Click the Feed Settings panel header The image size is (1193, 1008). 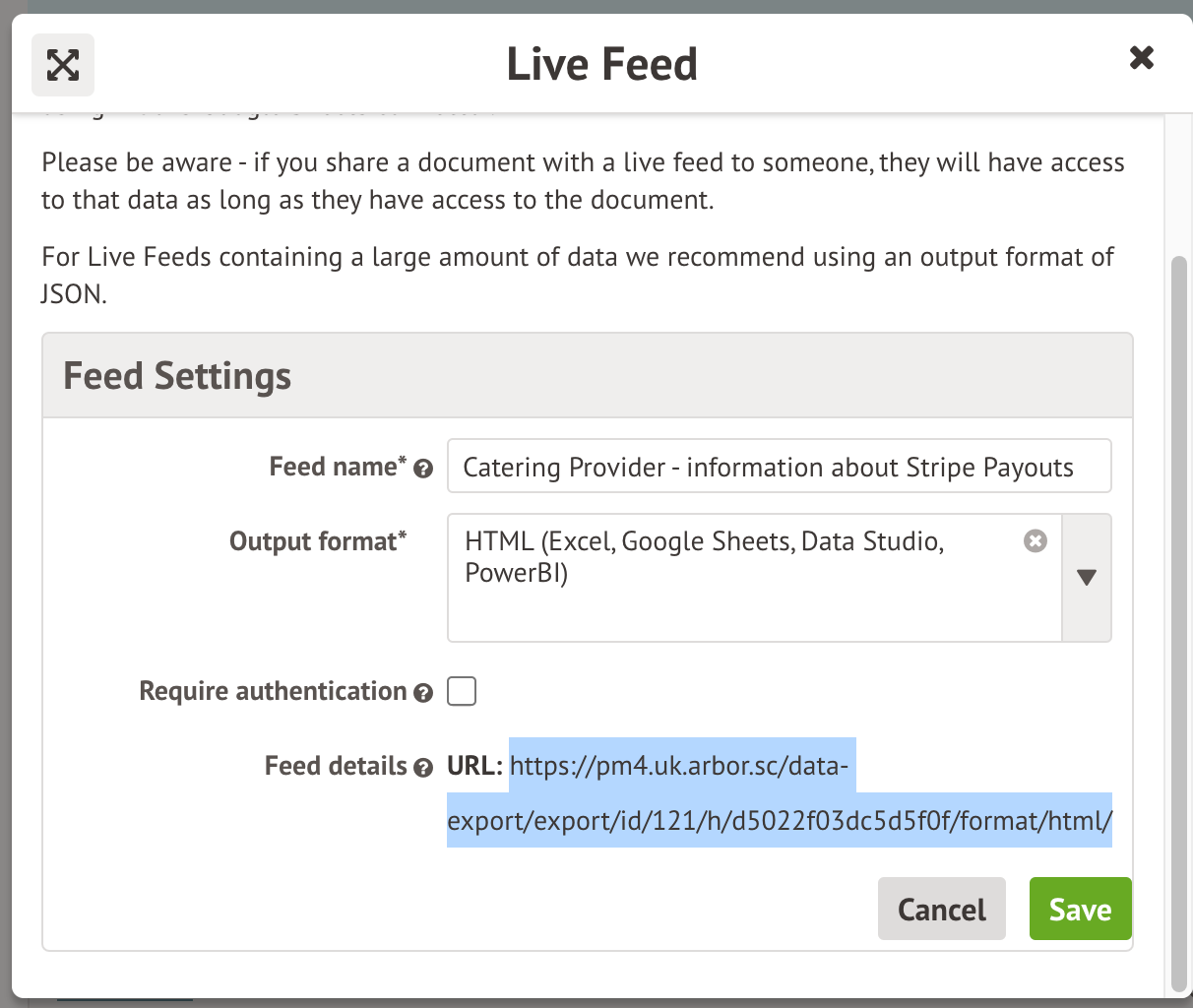pyautogui.click(x=587, y=376)
